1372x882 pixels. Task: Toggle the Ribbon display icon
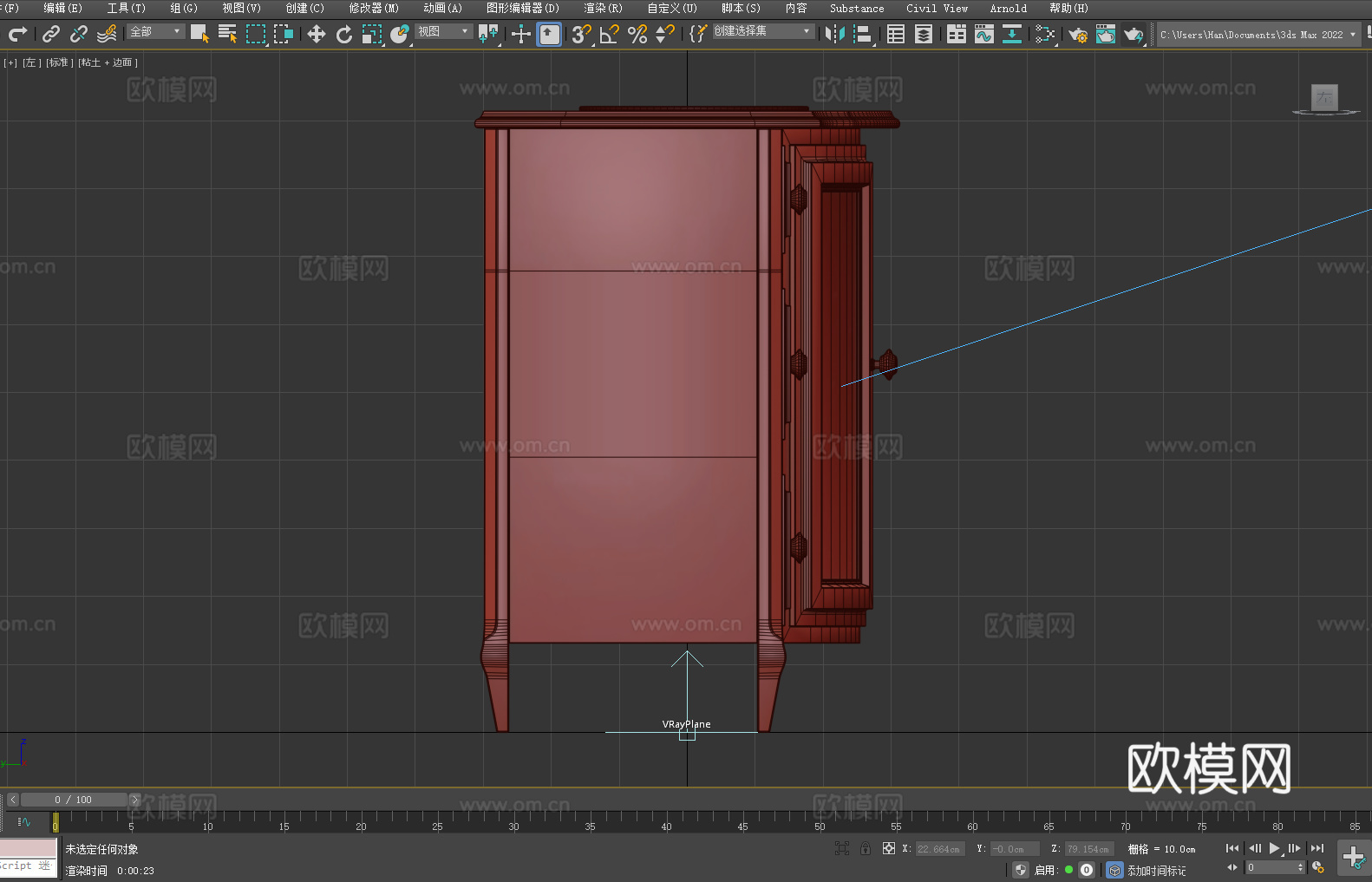click(x=957, y=34)
